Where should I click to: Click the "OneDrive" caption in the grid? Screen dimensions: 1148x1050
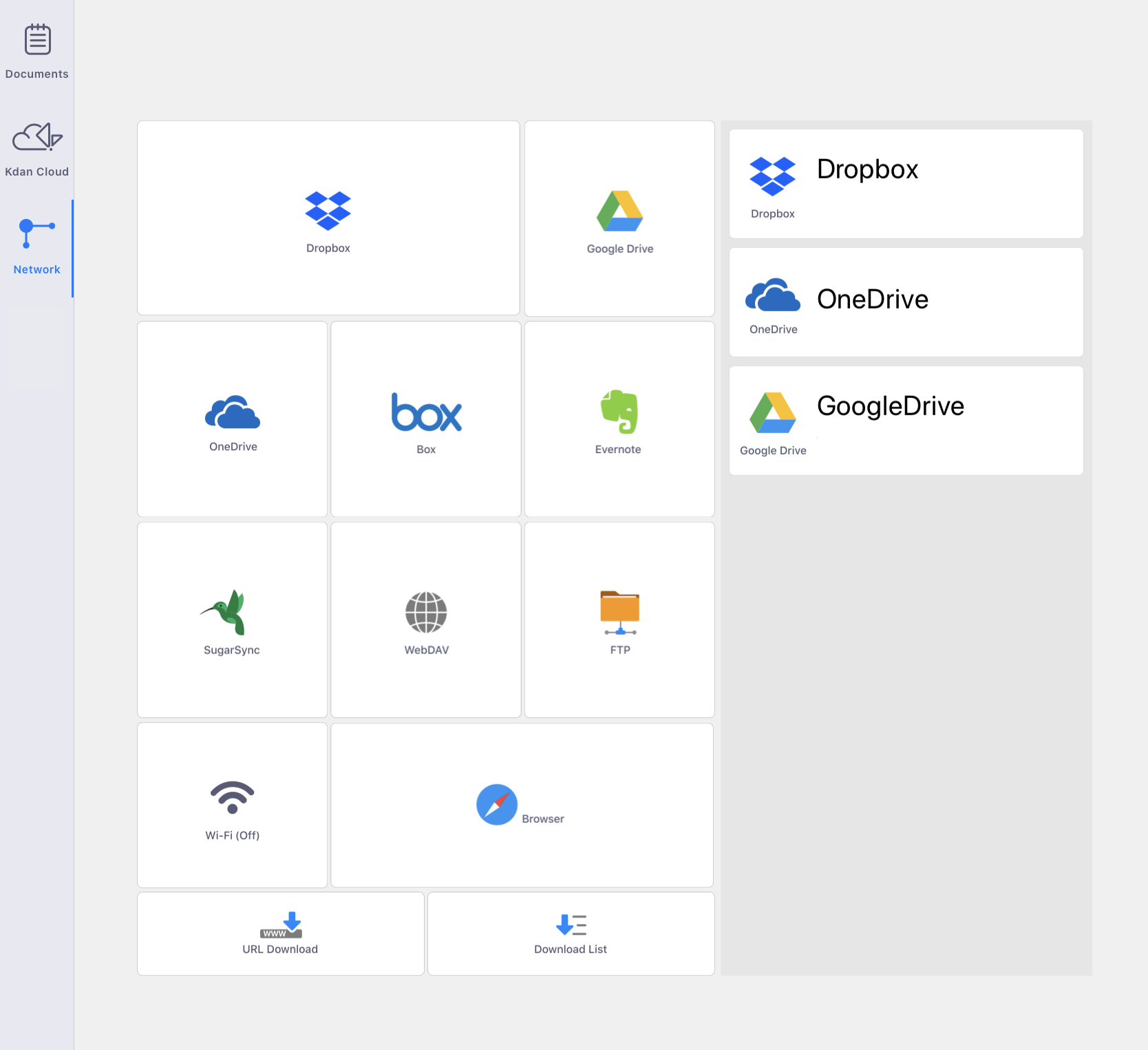tap(233, 446)
